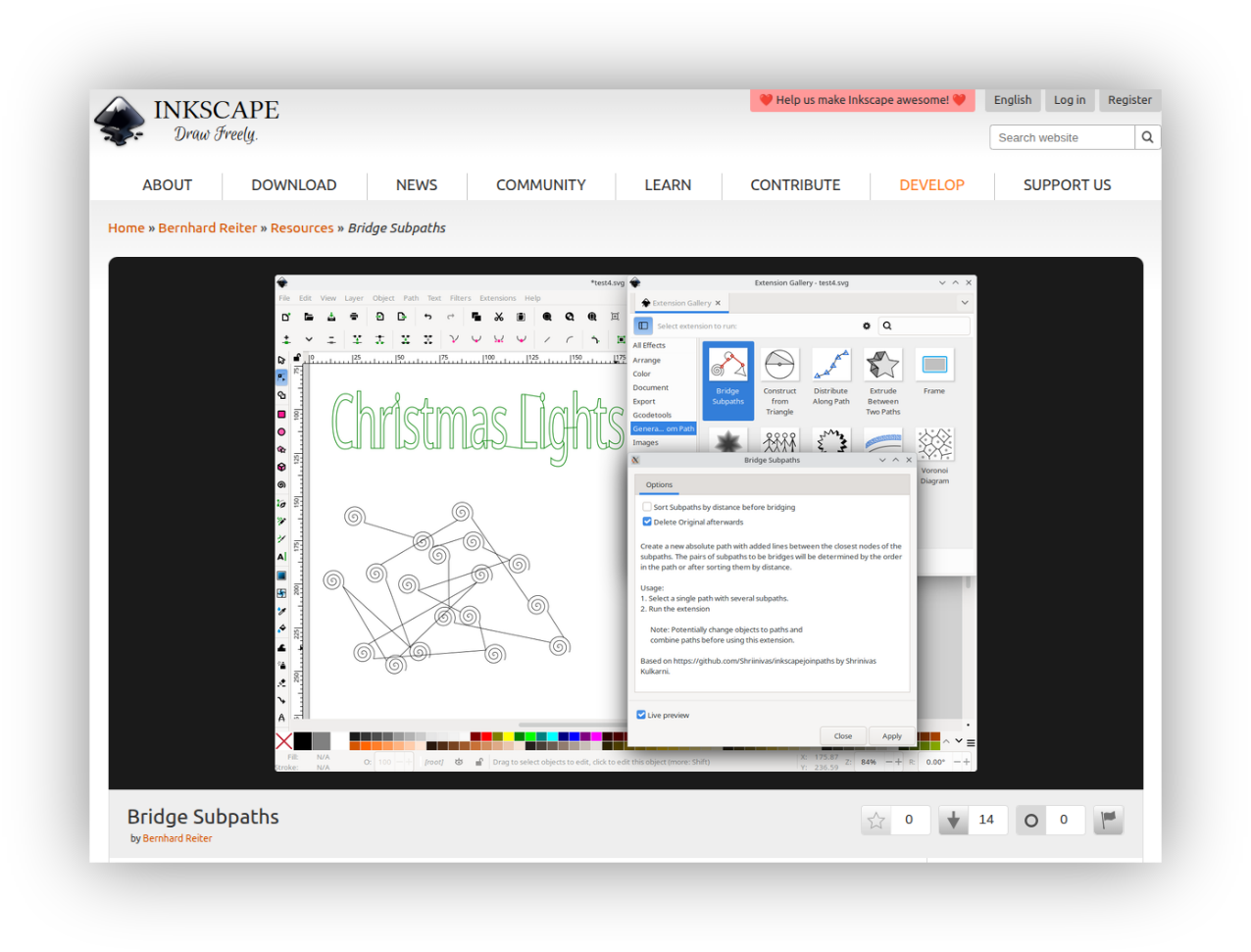Expand the color palette menu with hamburger icon

click(x=971, y=742)
